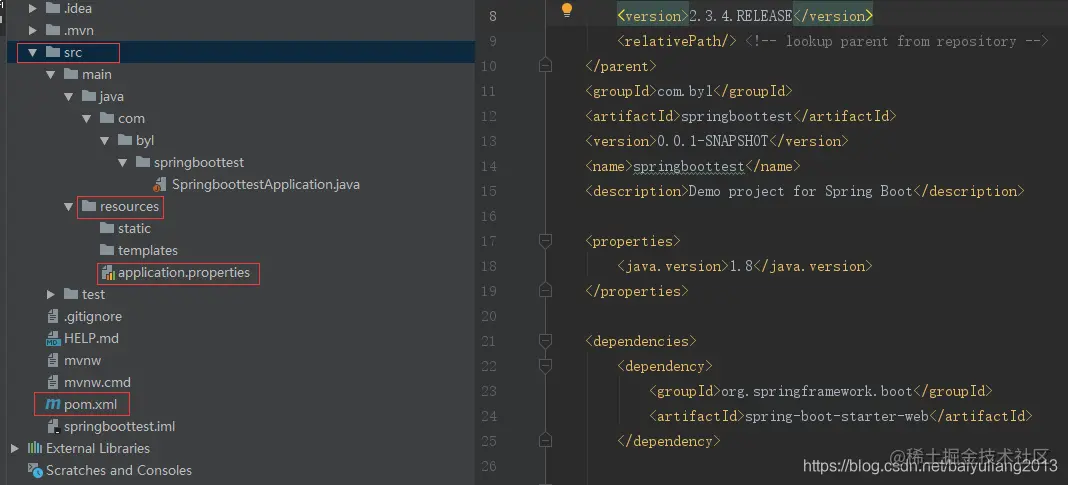The image size is (1068, 485).
Task: Click the SpringboottestApplication.java class icon
Action: click(x=160, y=185)
